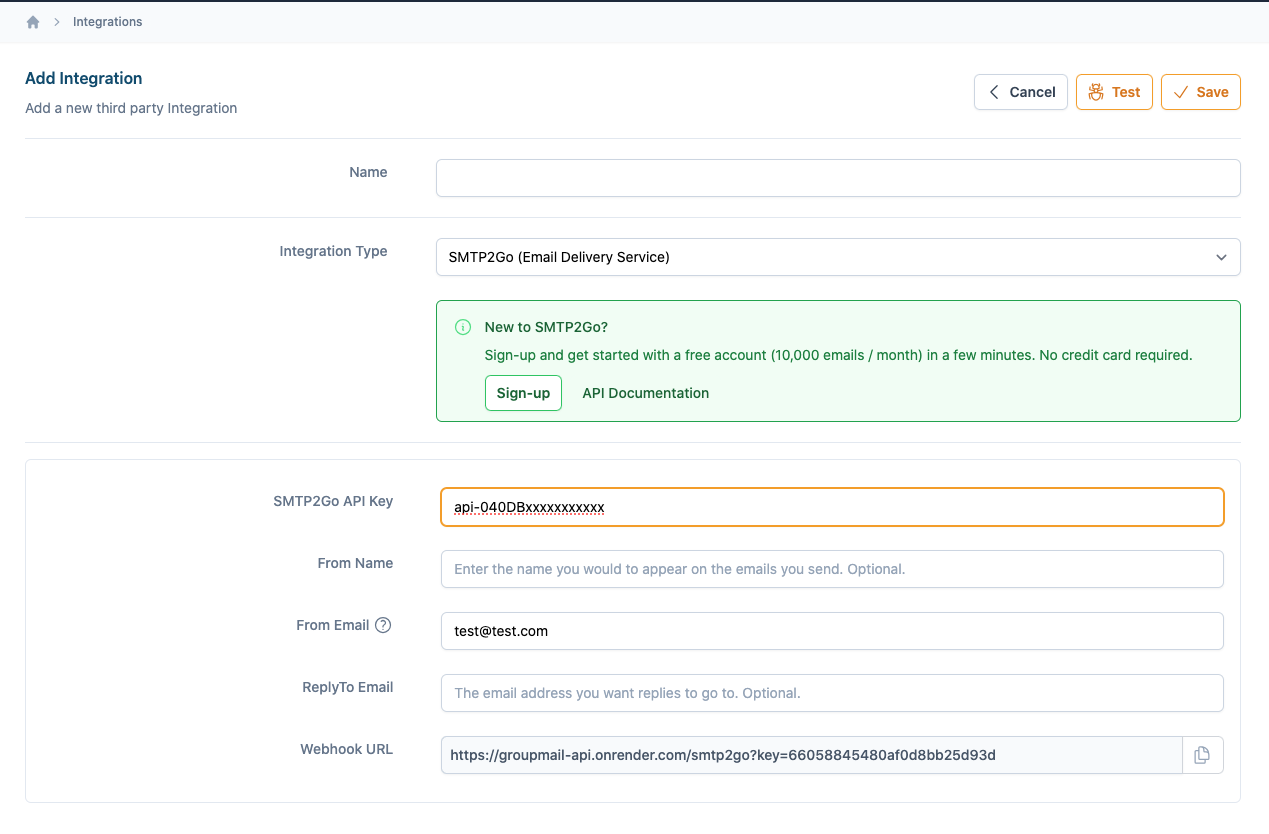Click the bug icon inside the Test button
The height and width of the screenshot is (834, 1269).
tap(1095, 91)
